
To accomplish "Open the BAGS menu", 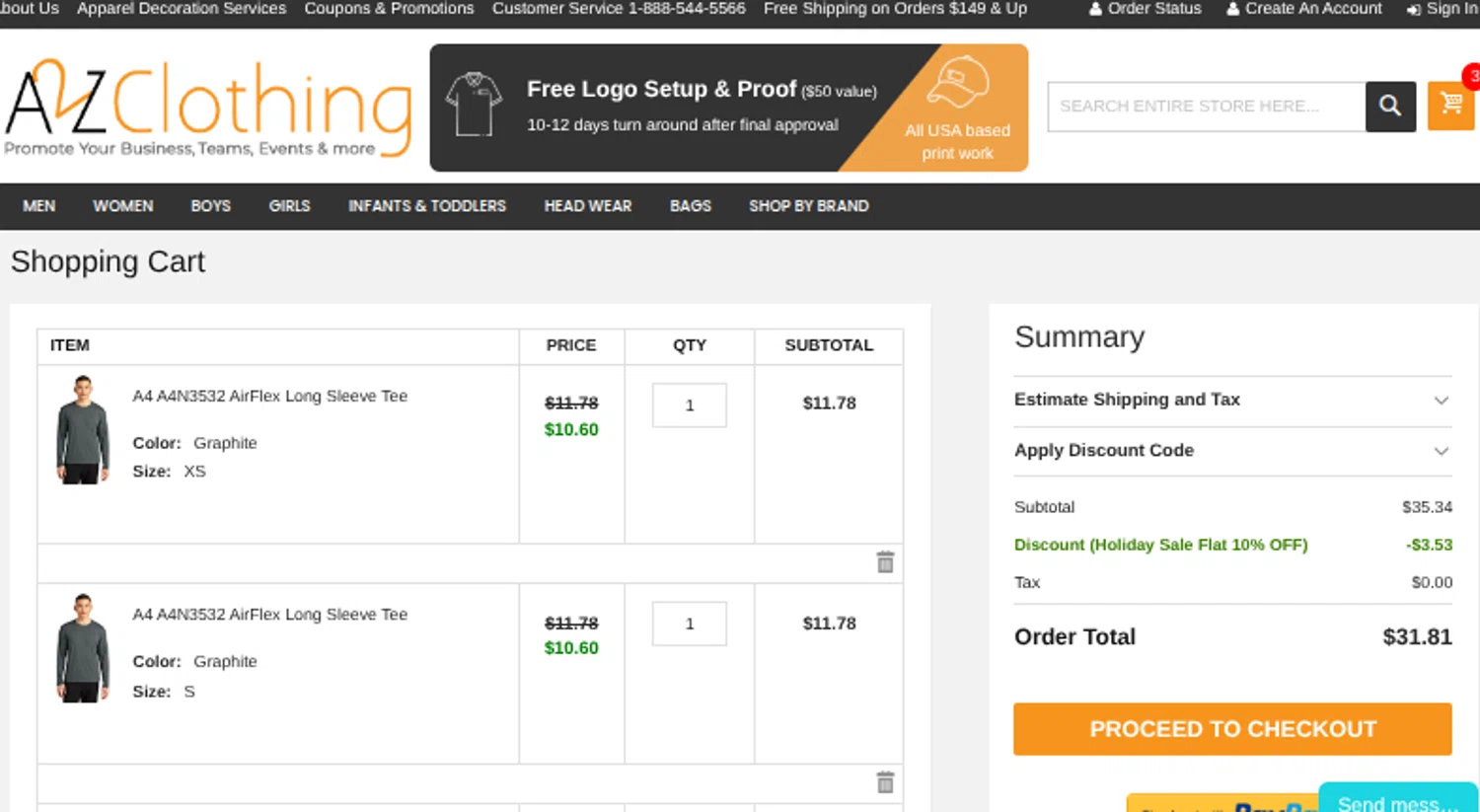I will (691, 206).
